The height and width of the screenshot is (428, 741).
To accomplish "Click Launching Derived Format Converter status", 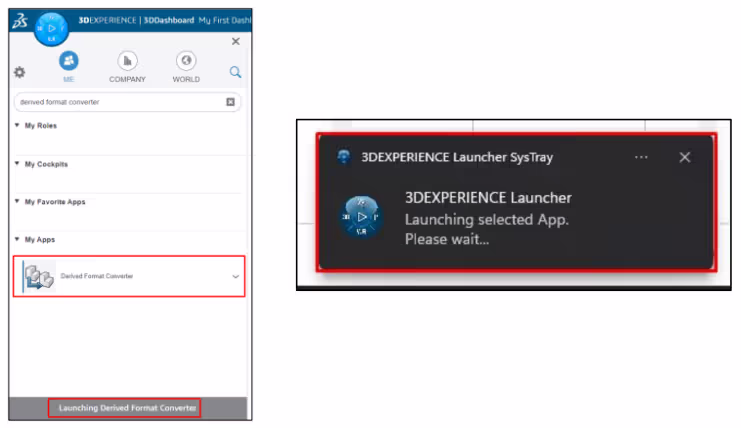I will [x=127, y=408].
